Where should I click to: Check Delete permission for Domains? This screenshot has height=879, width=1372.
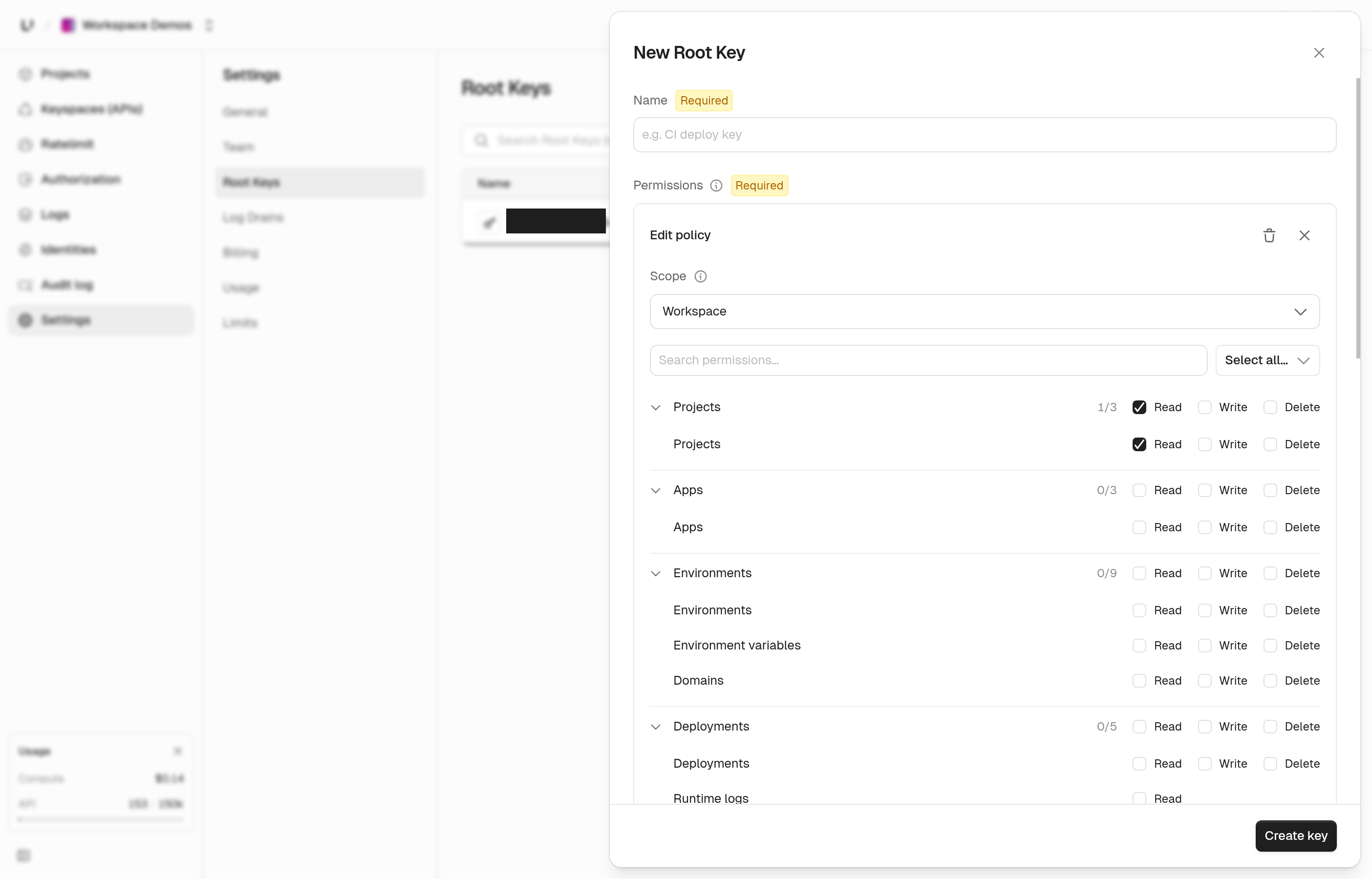pos(1270,680)
